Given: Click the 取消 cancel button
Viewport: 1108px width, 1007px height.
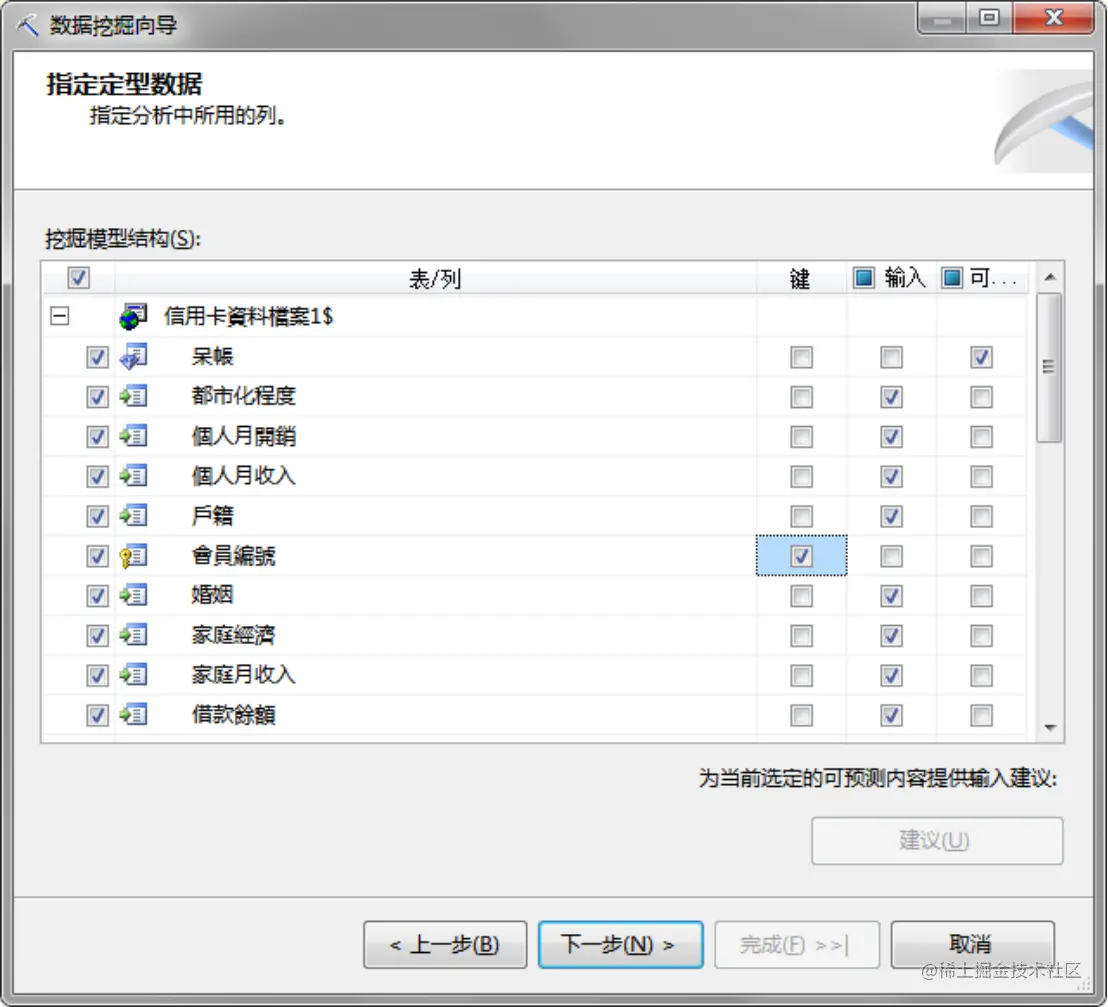Looking at the screenshot, I should point(972,944).
